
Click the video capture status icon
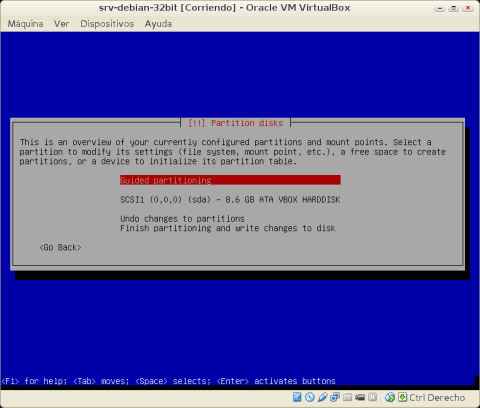click(x=360, y=397)
